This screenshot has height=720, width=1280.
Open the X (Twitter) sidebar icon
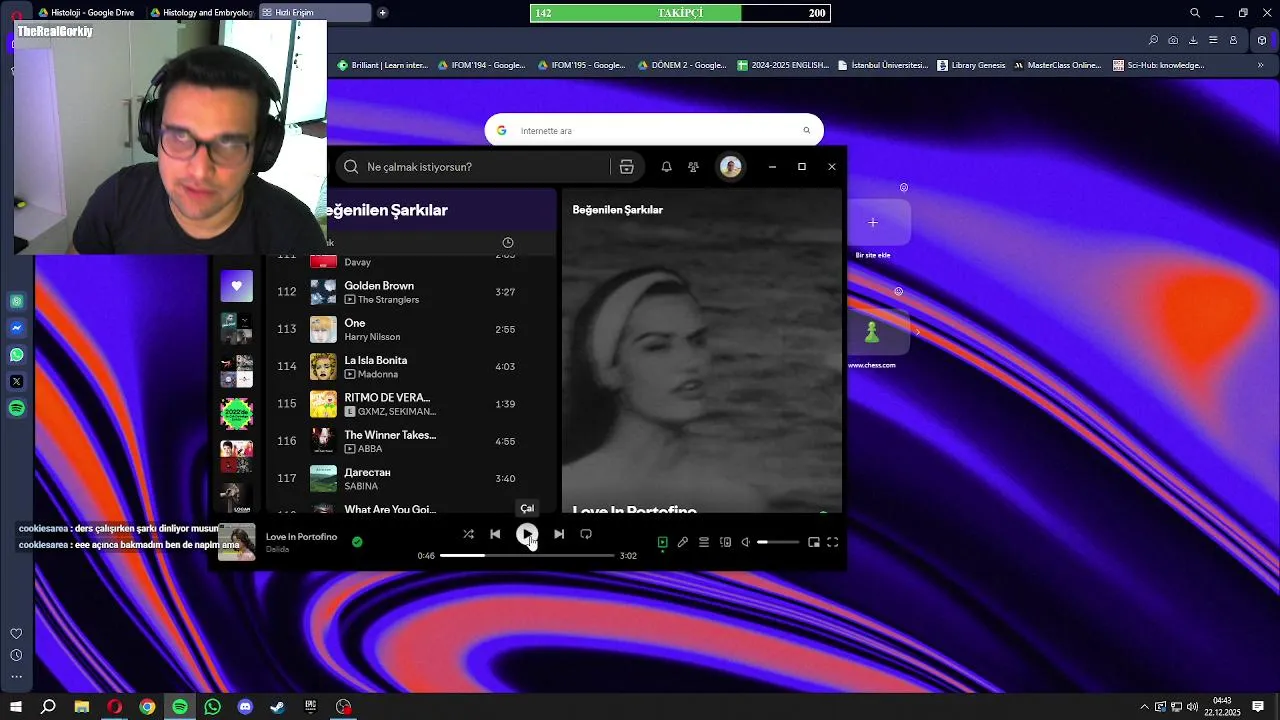[x=17, y=381]
